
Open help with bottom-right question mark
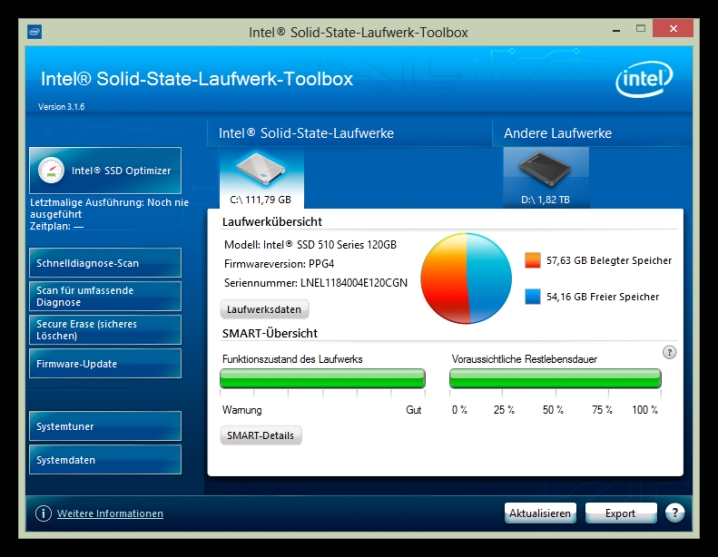pyautogui.click(x=675, y=513)
